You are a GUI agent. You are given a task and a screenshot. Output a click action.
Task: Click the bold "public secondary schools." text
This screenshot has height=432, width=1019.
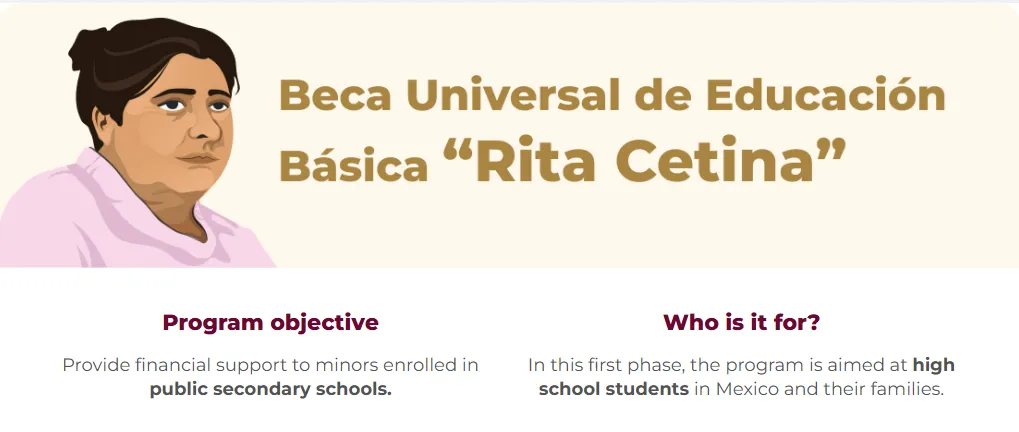click(271, 390)
